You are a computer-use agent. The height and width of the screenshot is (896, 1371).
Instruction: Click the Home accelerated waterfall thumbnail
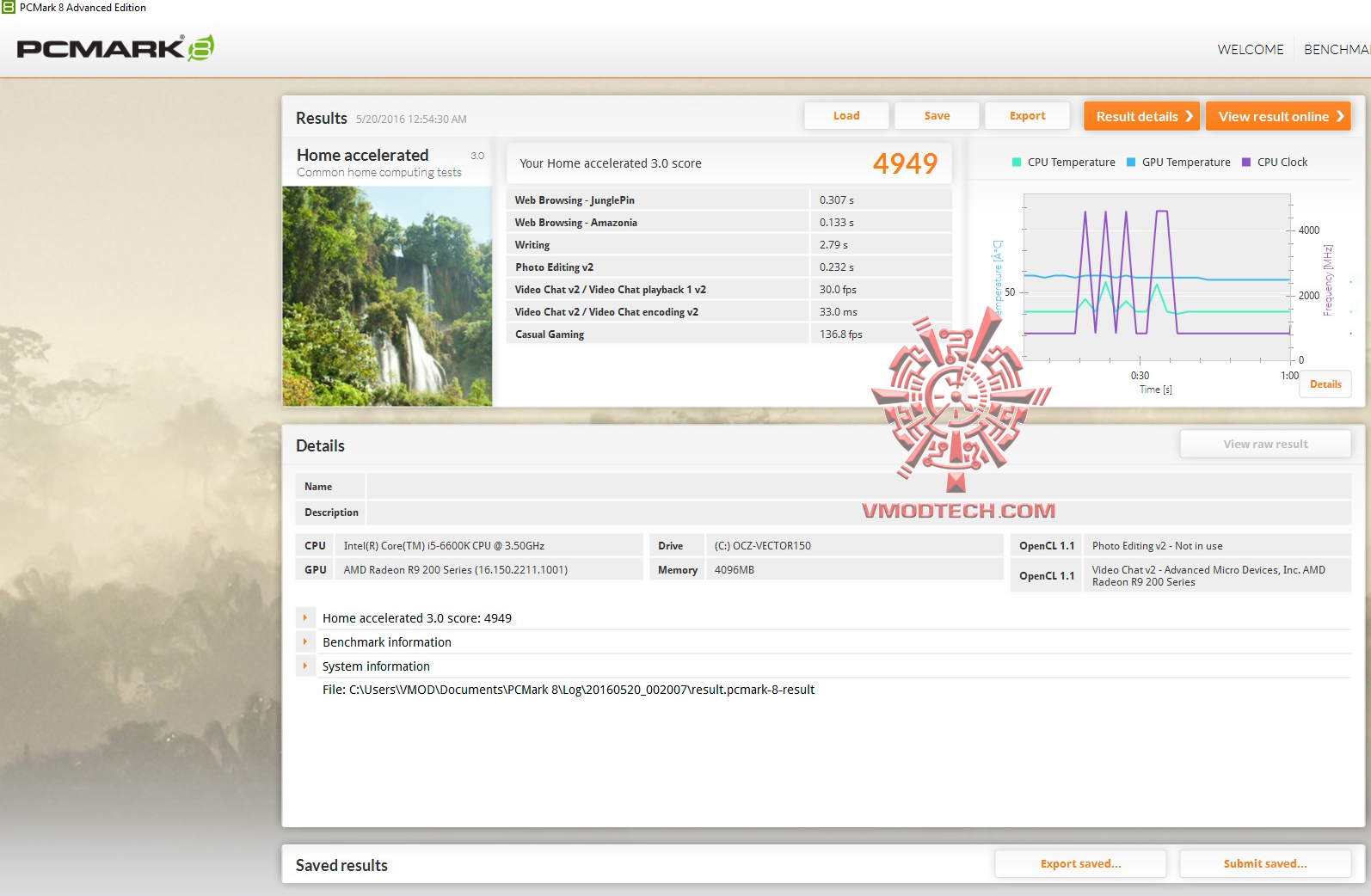click(x=387, y=296)
